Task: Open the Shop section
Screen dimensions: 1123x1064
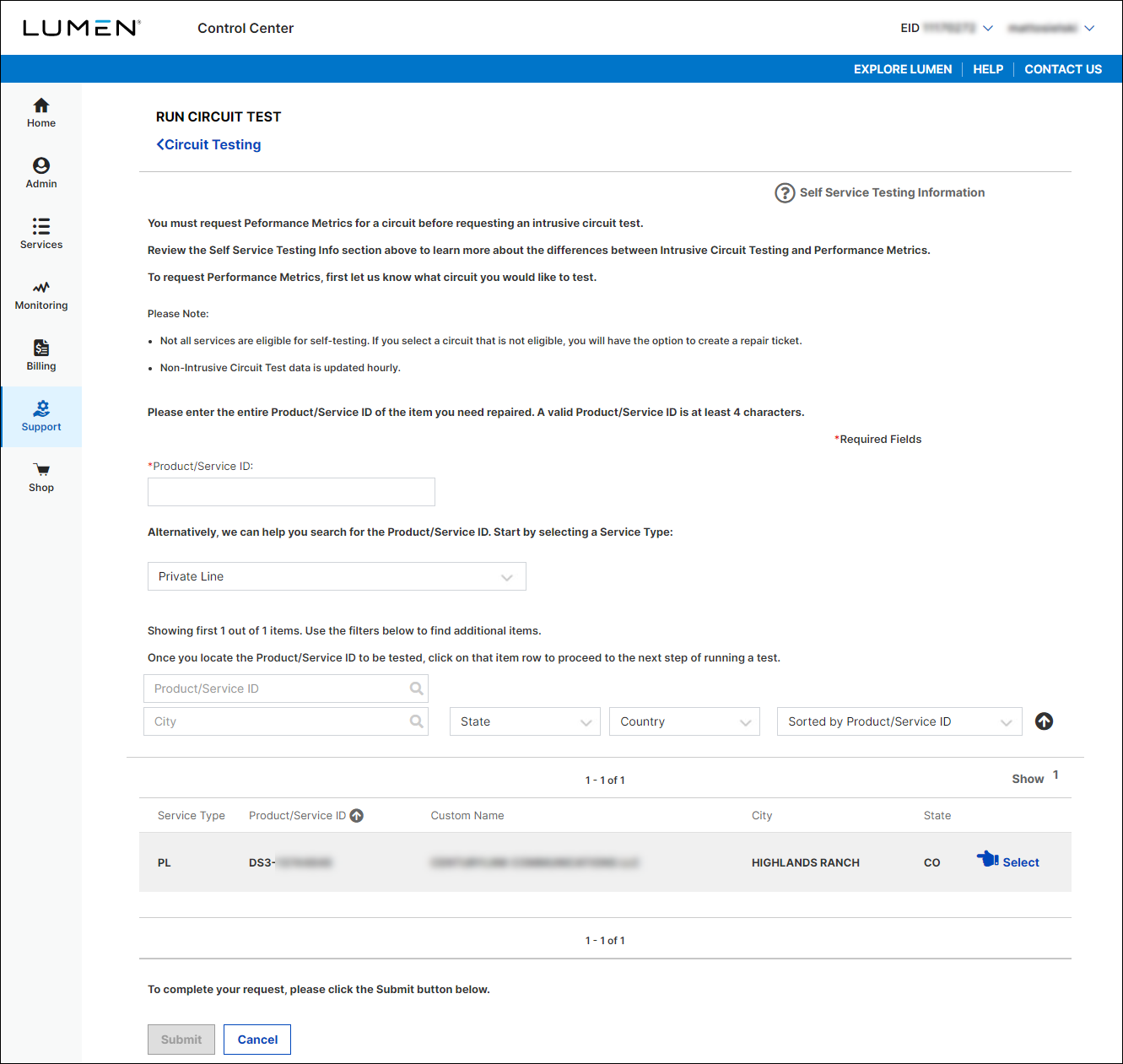Action: click(x=40, y=478)
